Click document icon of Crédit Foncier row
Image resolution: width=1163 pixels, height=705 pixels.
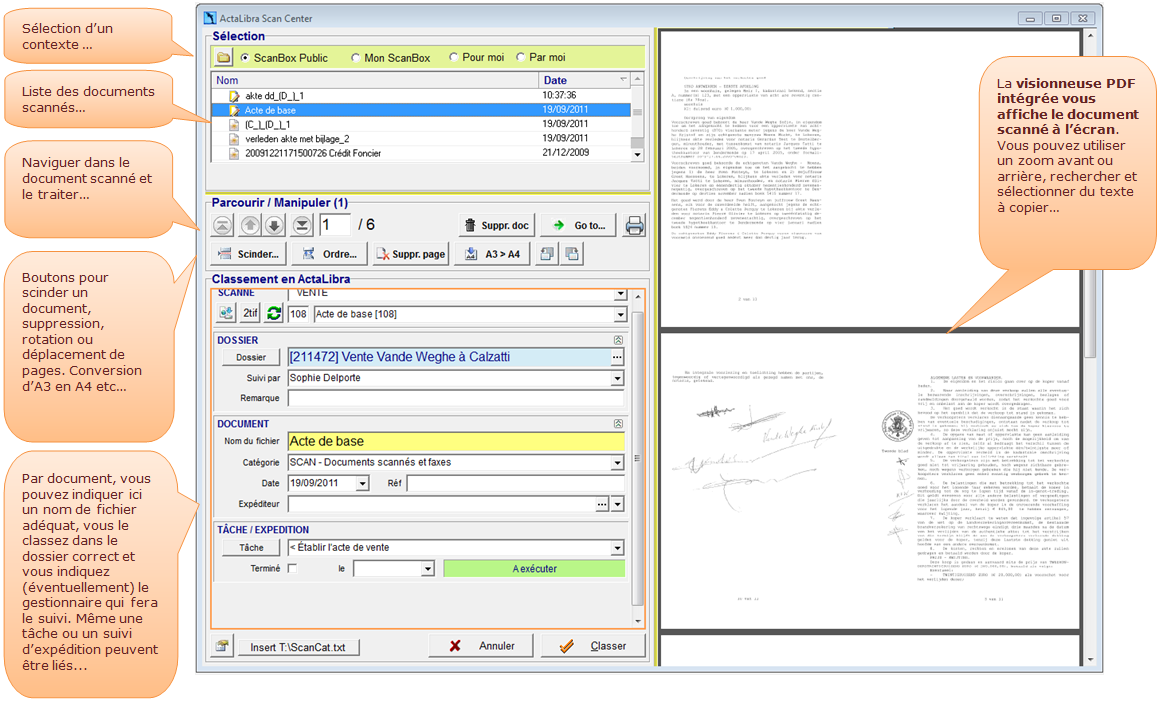(234, 153)
